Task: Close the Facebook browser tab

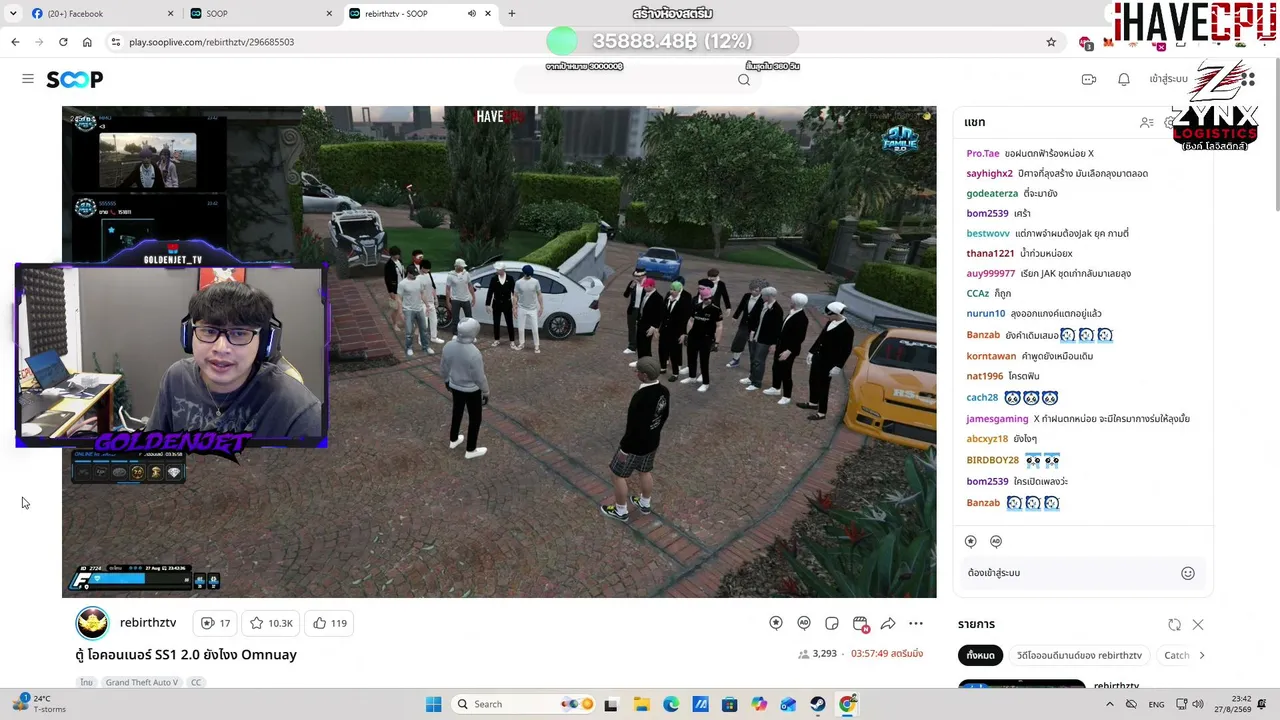Action: click(x=170, y=14)
